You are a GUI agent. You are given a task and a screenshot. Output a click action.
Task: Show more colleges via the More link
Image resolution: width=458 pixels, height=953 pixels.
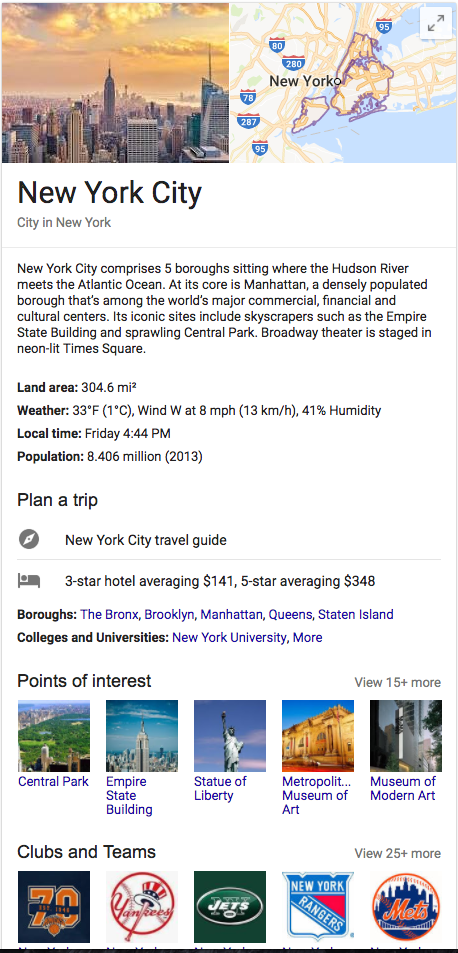pos(307,637)
